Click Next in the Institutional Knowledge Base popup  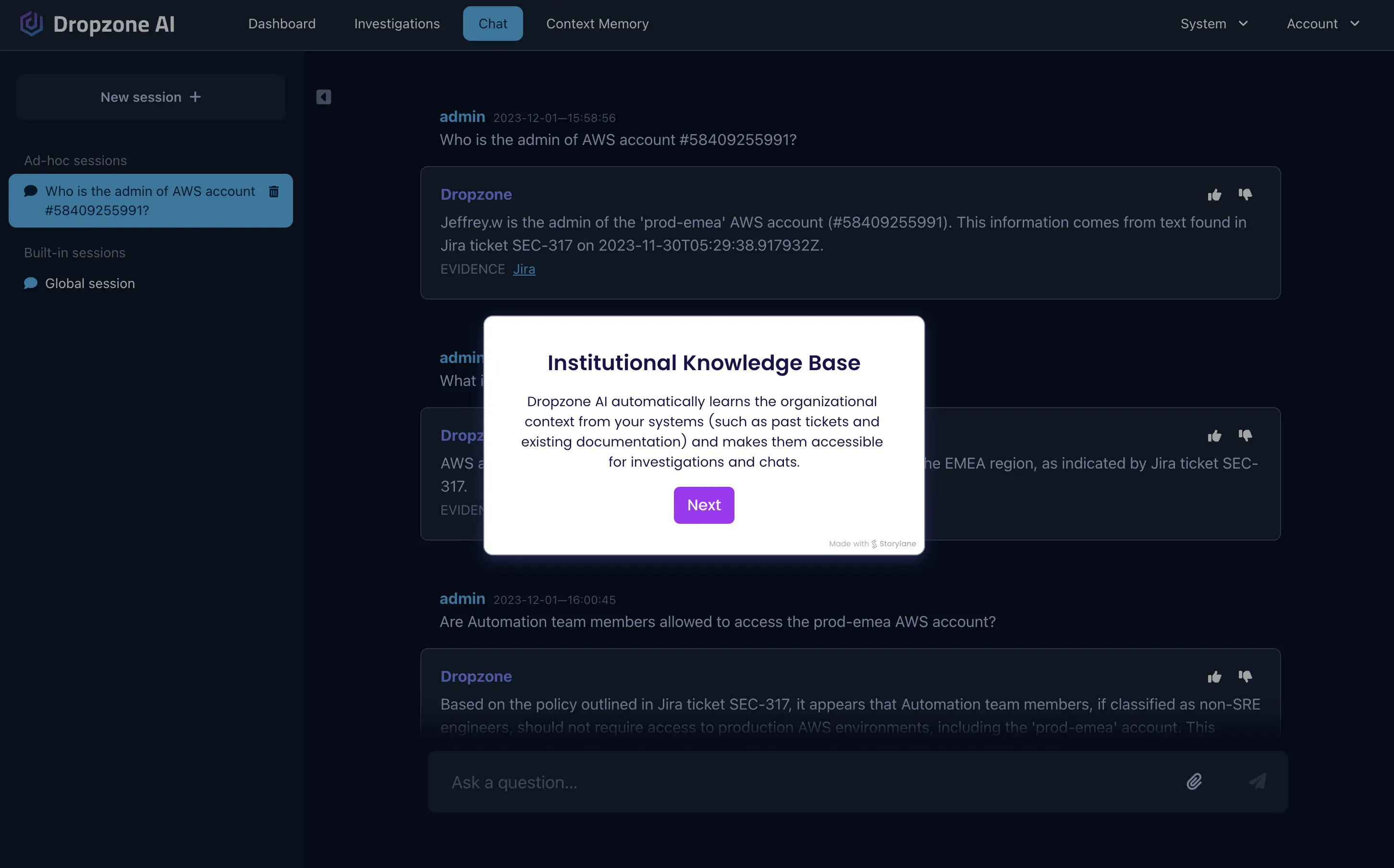tap(704, 505)
